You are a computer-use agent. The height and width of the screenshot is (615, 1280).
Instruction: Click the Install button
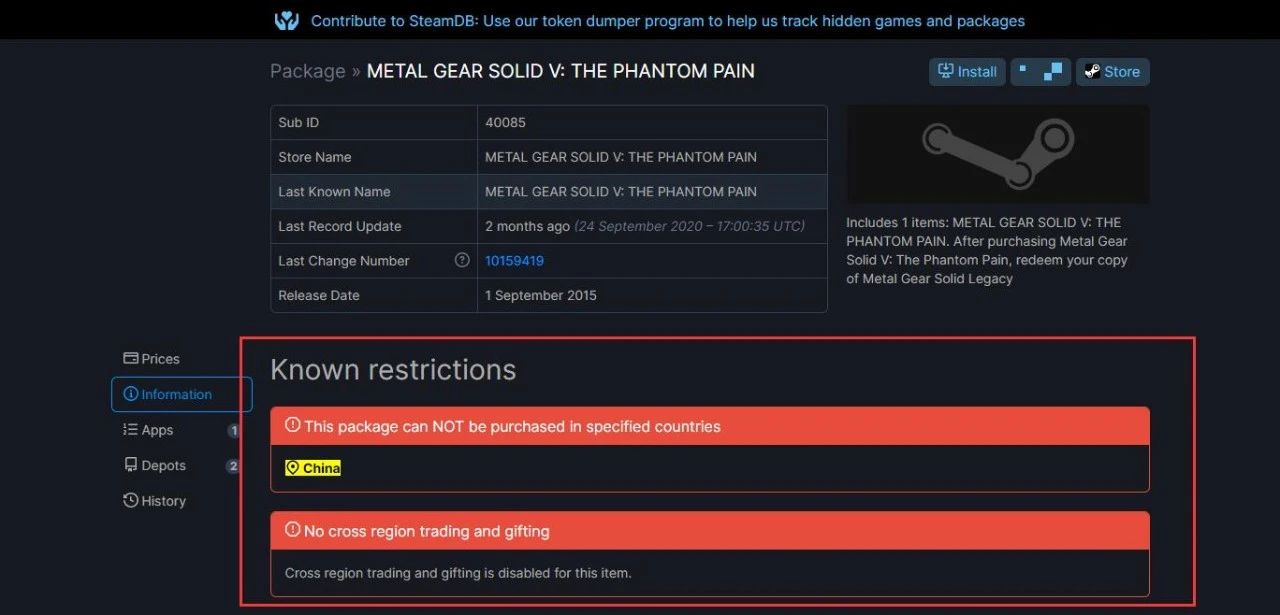966,71
